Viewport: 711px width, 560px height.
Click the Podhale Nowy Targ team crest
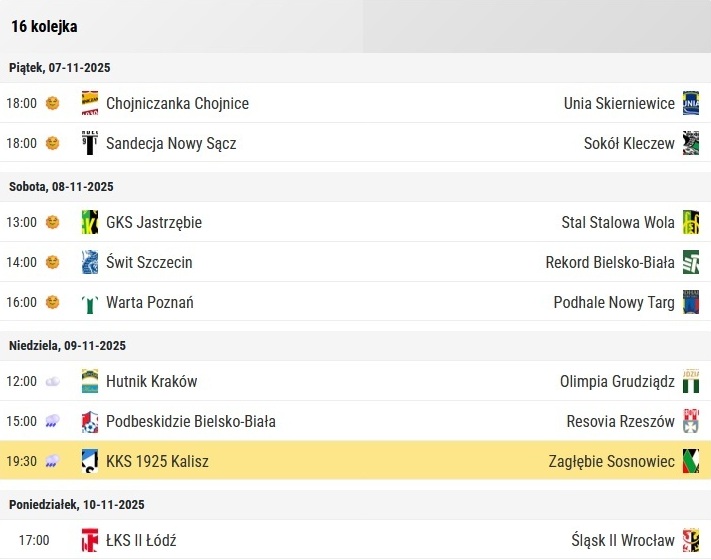coord(691,302)
